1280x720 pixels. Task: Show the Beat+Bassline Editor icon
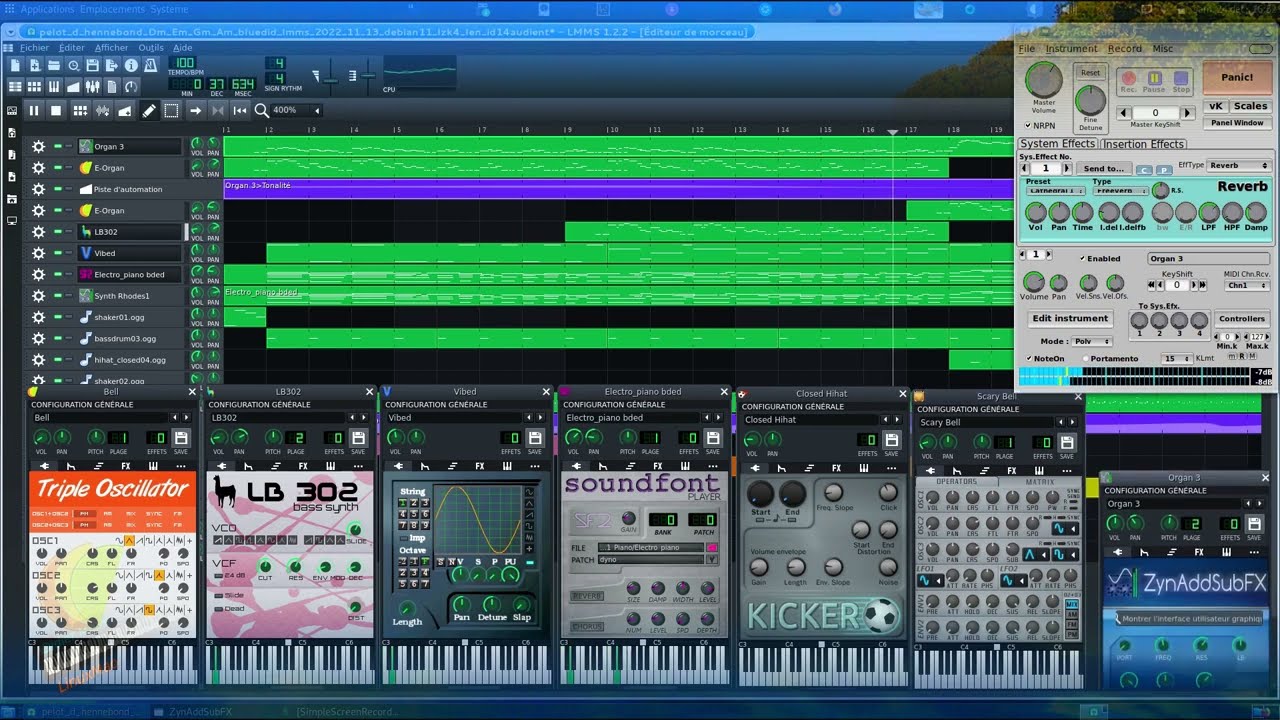(35, 87)
